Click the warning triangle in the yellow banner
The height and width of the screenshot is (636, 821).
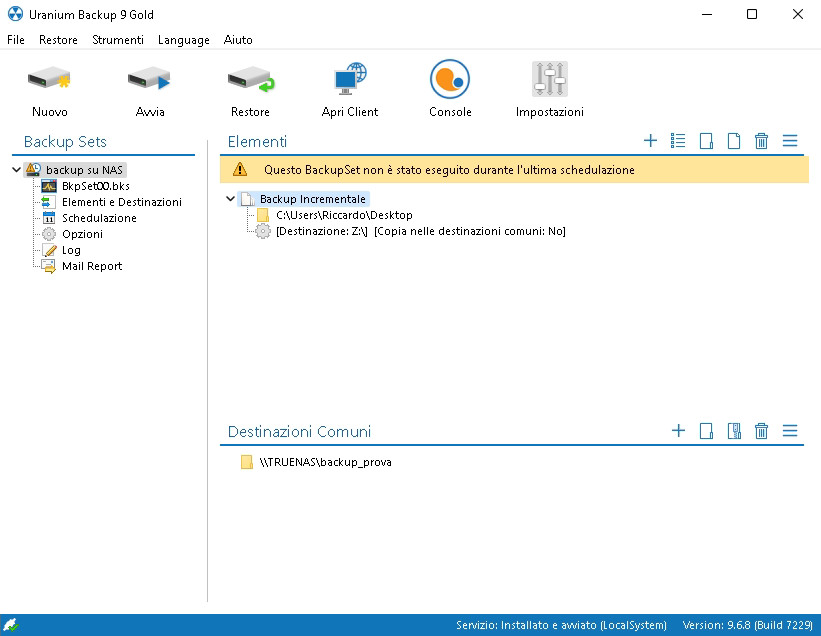(240, 169)
